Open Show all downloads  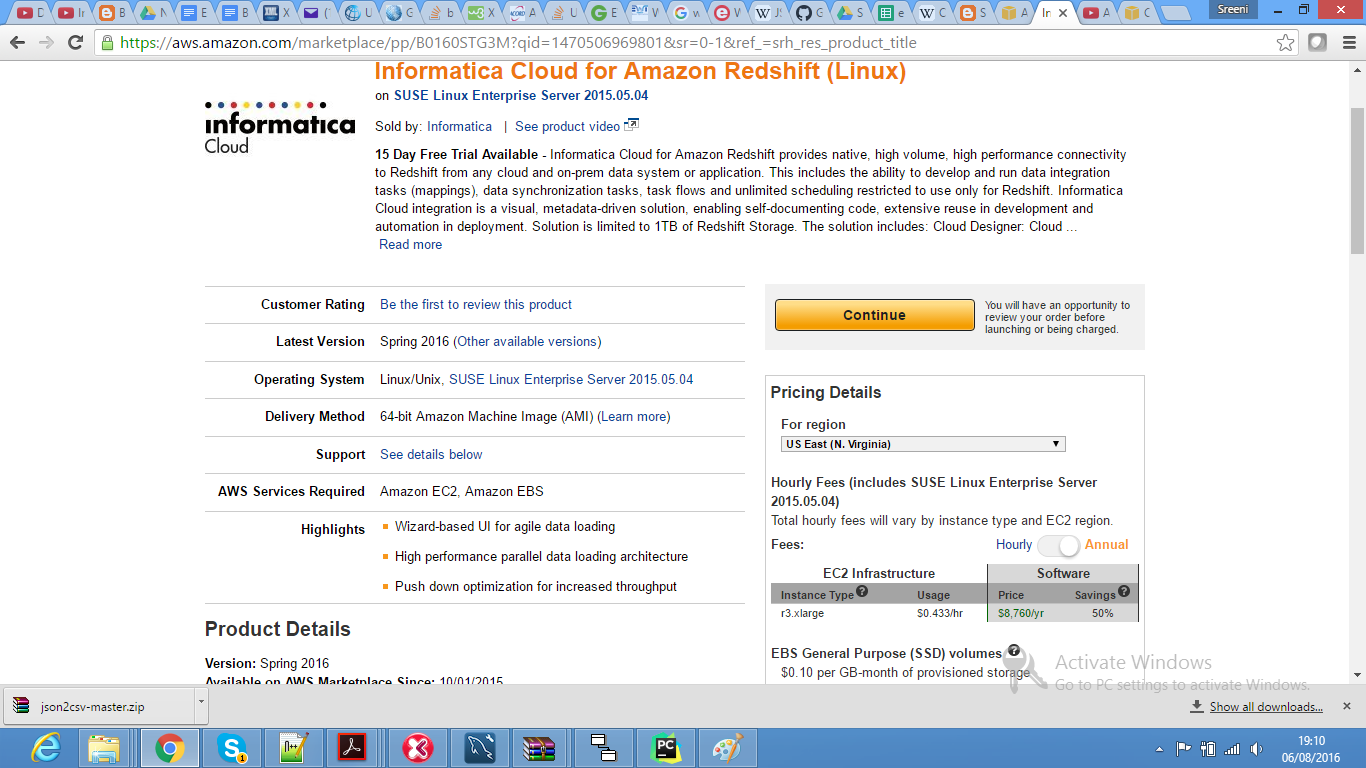coord(1264,705)
